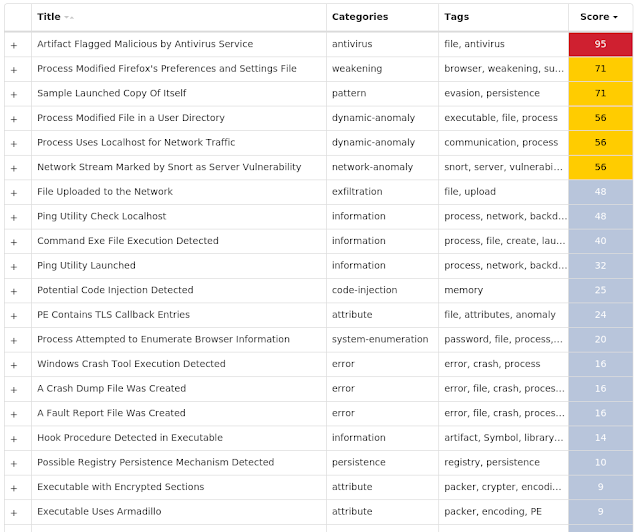
Task: Select score 56 for Modified File in User Directory
Action: click(600, 118)
